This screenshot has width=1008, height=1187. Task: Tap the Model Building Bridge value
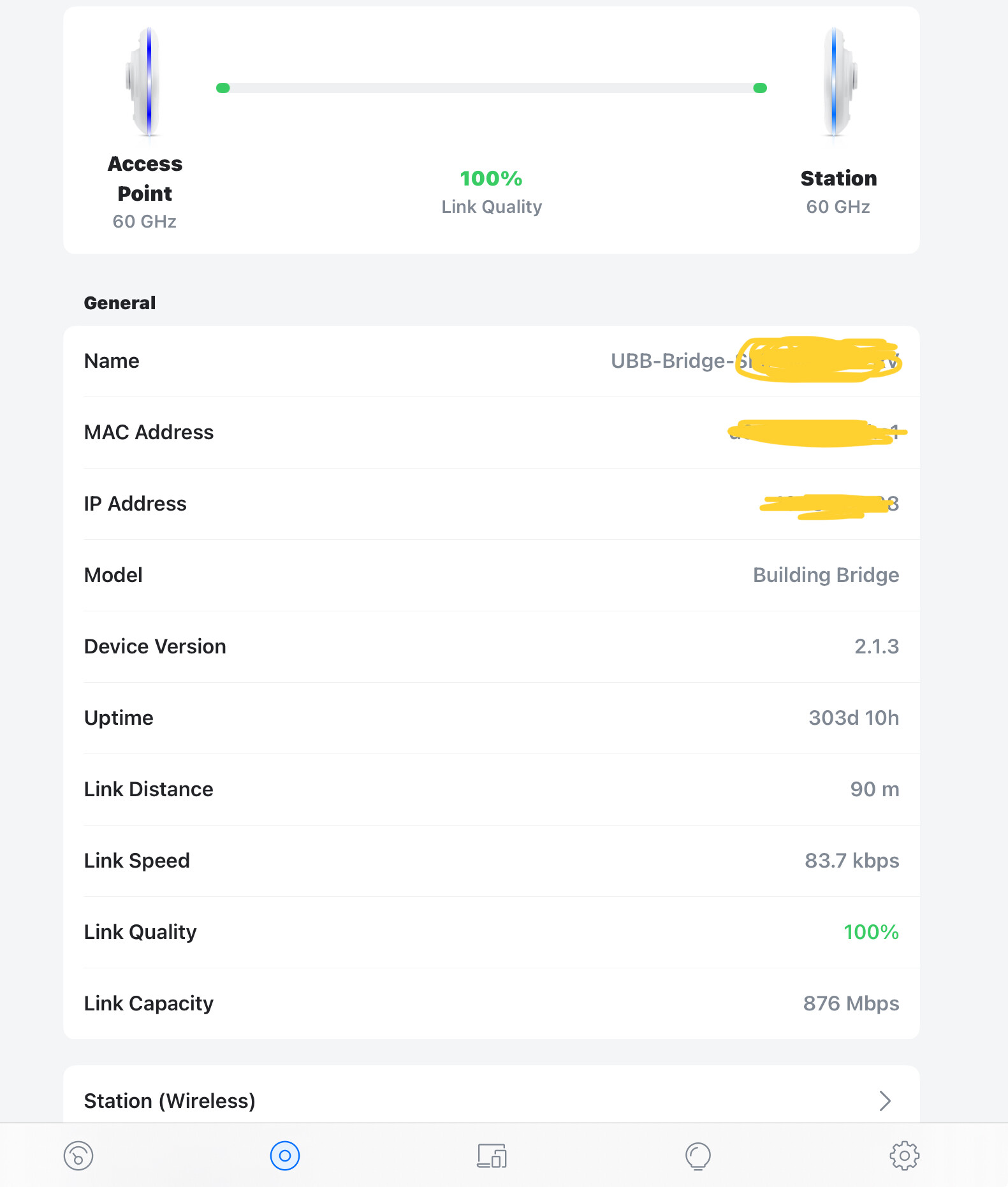826,575
